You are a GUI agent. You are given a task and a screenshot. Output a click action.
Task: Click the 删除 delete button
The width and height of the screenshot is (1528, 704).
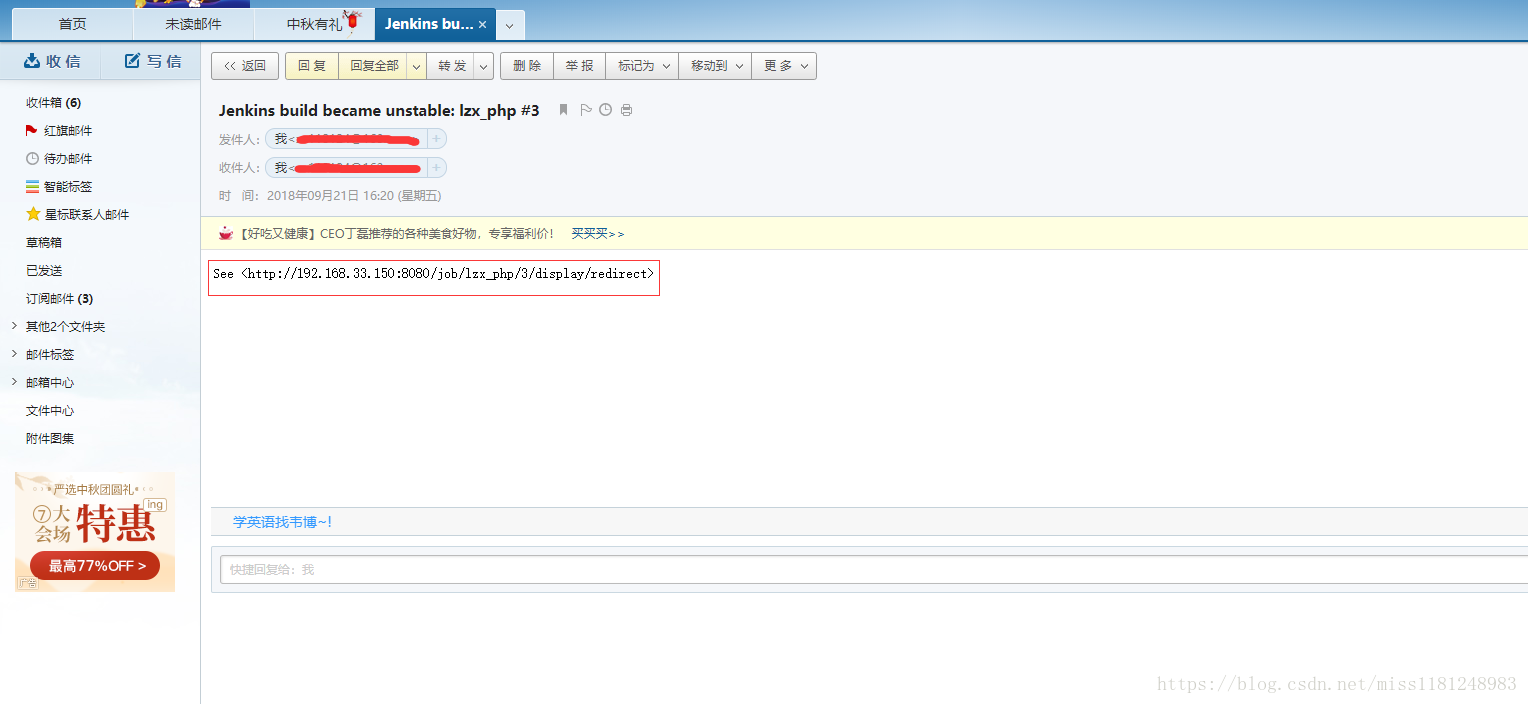(527, 66)
